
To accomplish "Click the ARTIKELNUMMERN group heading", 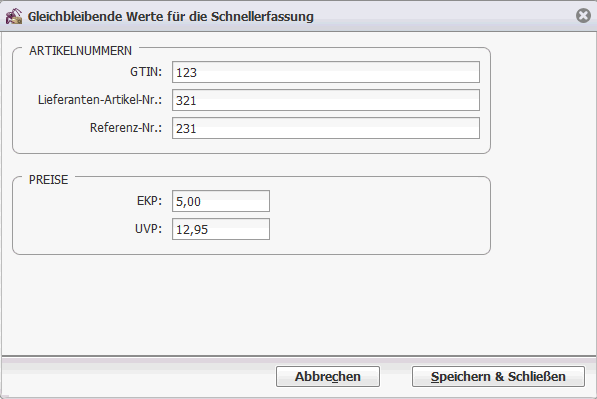I will [x=80, y=51].
